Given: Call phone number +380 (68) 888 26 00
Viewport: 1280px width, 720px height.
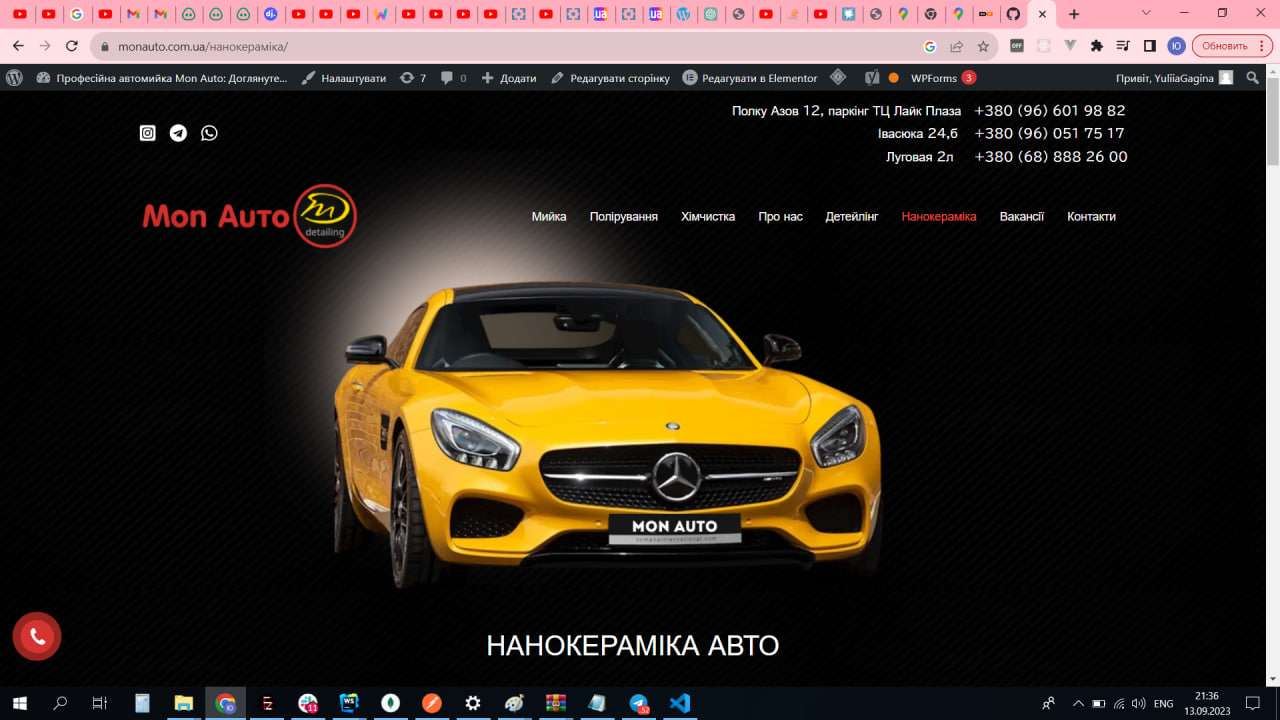Looking at the screenshot, I should [x=1051, y=157].
